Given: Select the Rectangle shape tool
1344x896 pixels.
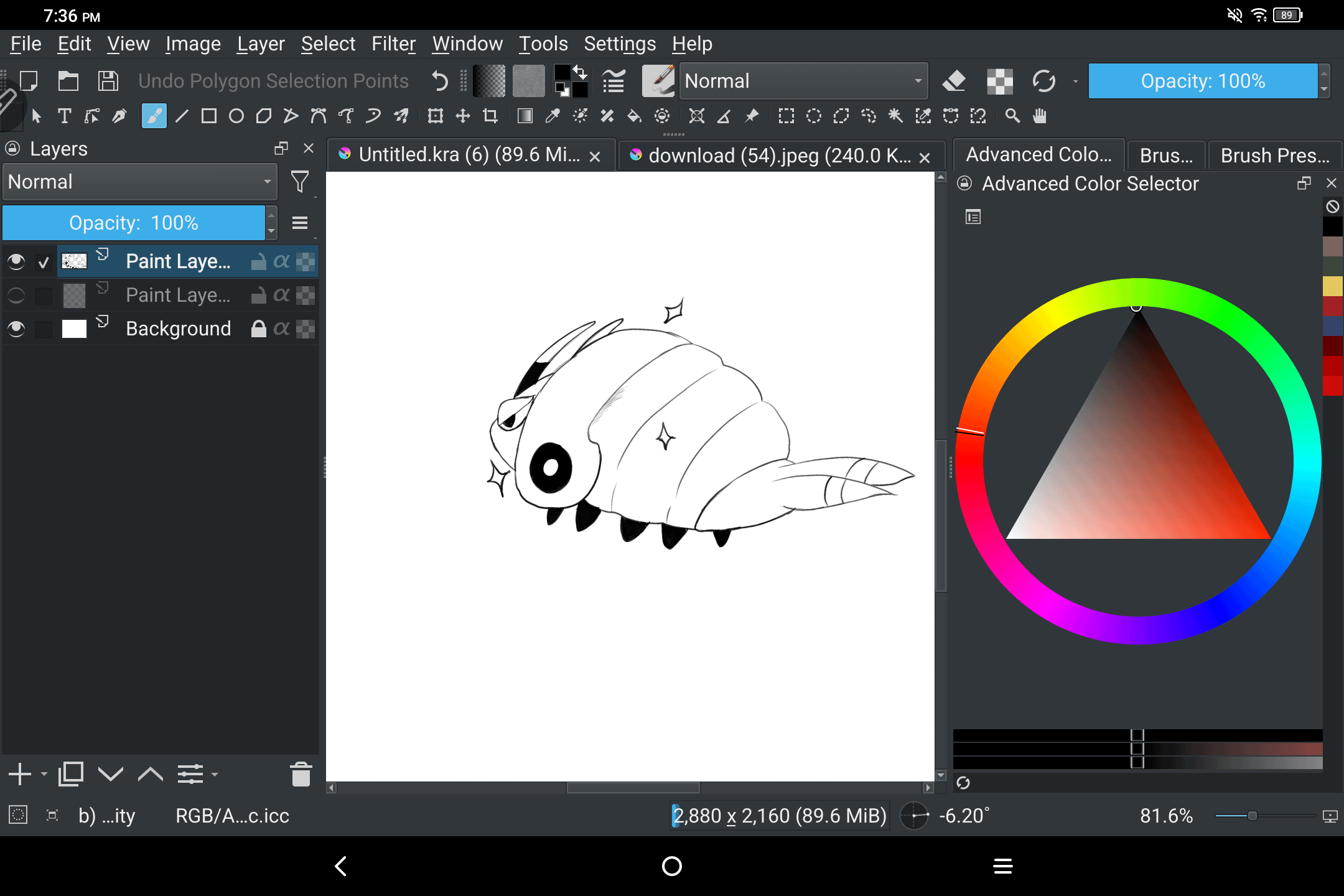Looking at the screenshot, I should (x=209, y=116).
